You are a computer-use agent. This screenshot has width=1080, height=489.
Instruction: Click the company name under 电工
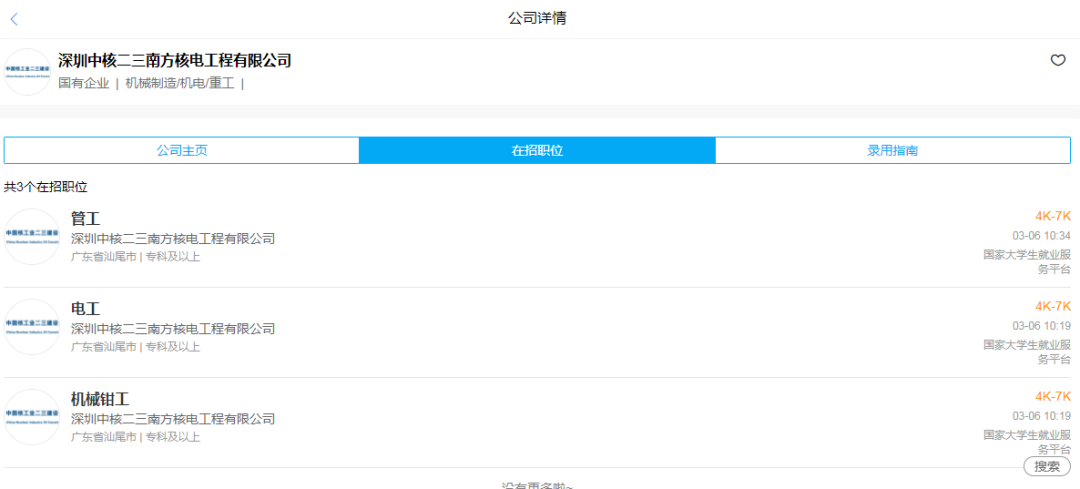click(x=173, y=329)
